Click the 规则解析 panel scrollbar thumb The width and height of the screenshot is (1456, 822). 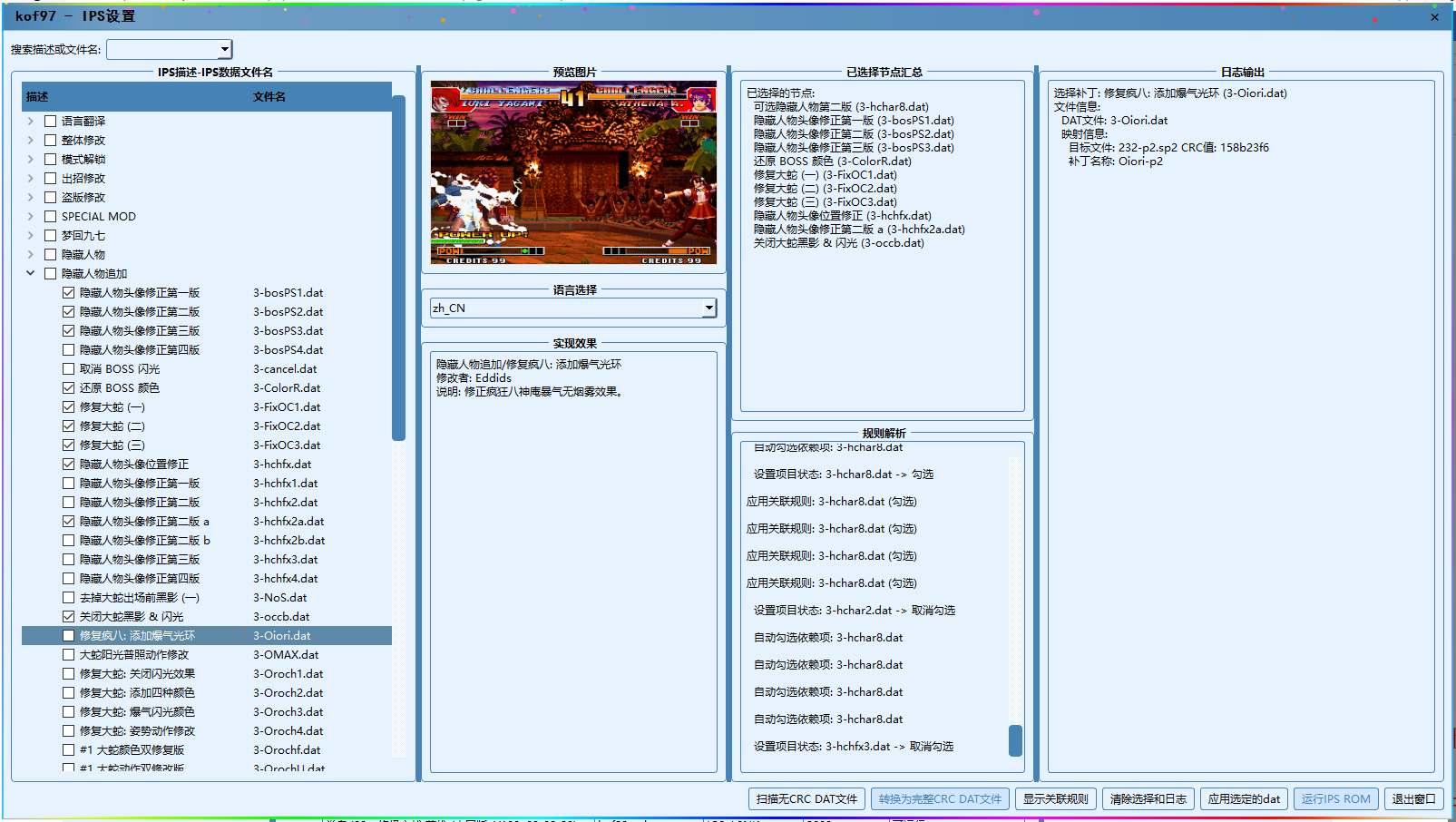coord(1015,740)
